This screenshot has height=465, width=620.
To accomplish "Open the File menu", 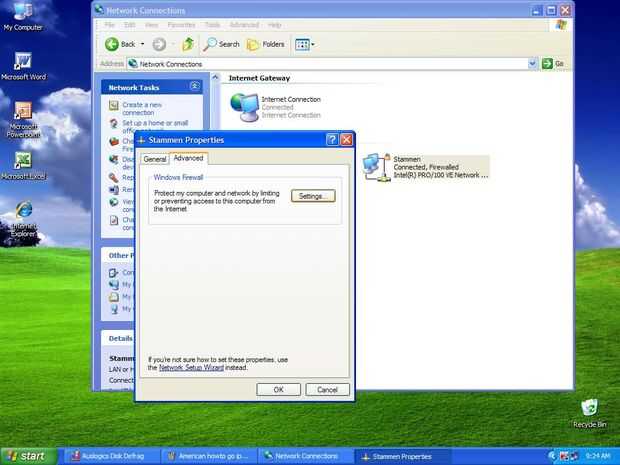I will (110, 25).
